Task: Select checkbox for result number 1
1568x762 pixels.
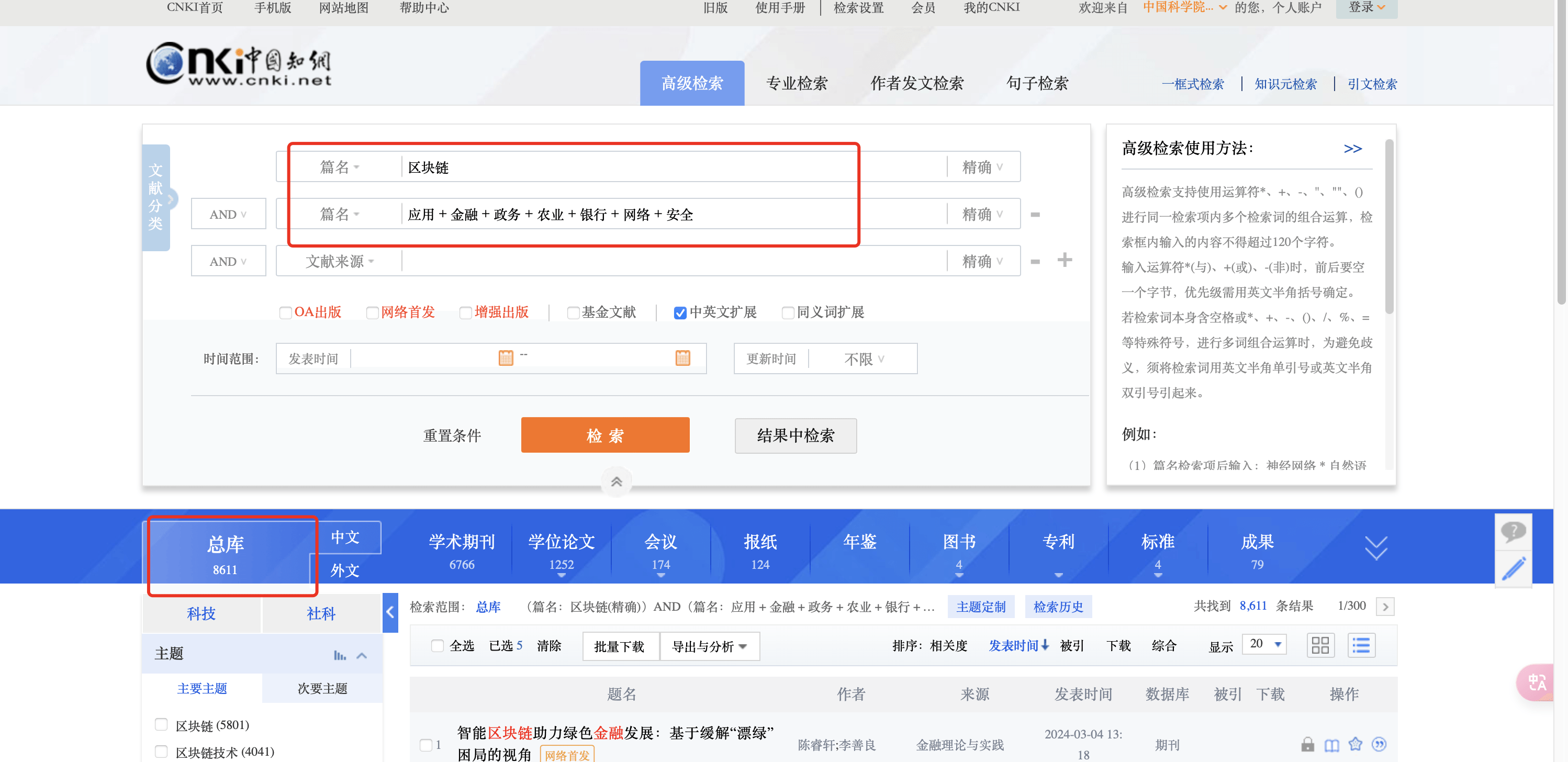Action: [x=425, y=744]
